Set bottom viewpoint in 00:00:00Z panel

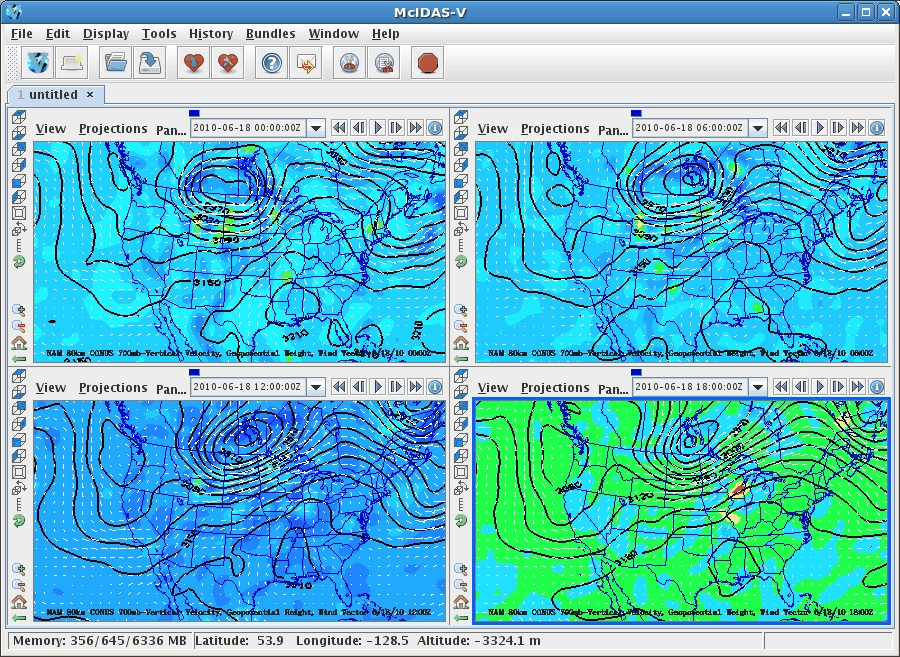click(x=19, y=133)
